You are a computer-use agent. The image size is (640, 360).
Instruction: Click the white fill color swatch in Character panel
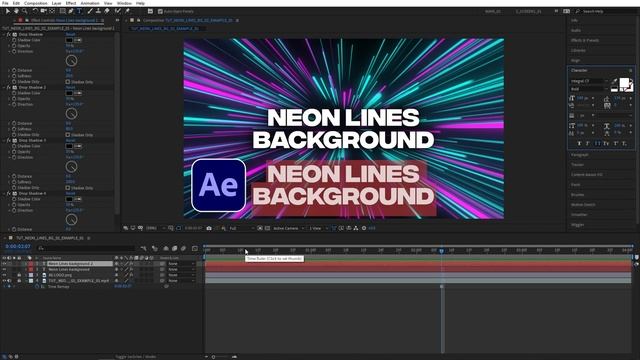click(x=624, y=83)
